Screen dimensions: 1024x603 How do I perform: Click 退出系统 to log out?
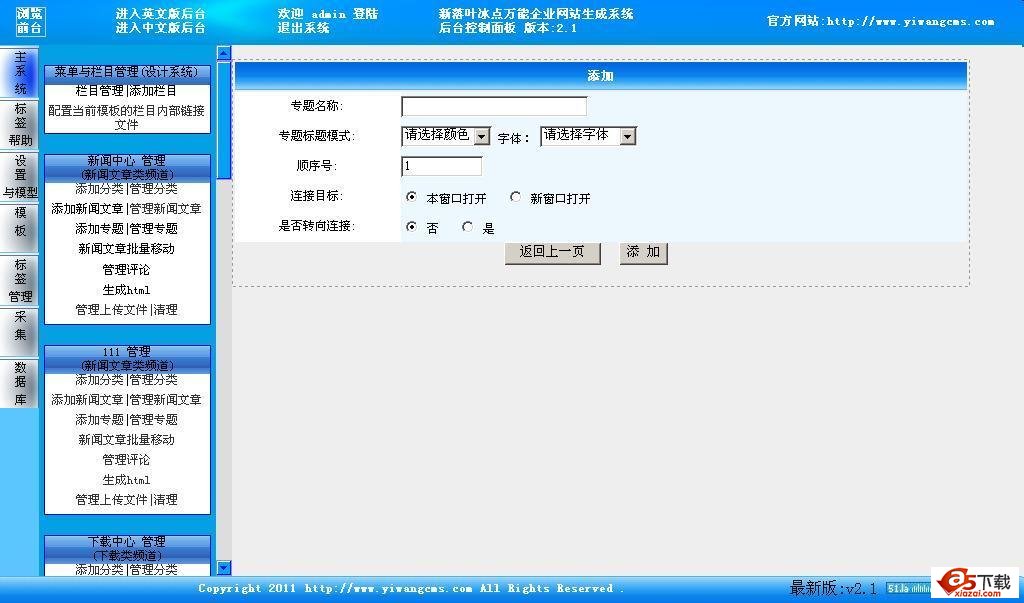pyautogui.click(x=304, y=27)
